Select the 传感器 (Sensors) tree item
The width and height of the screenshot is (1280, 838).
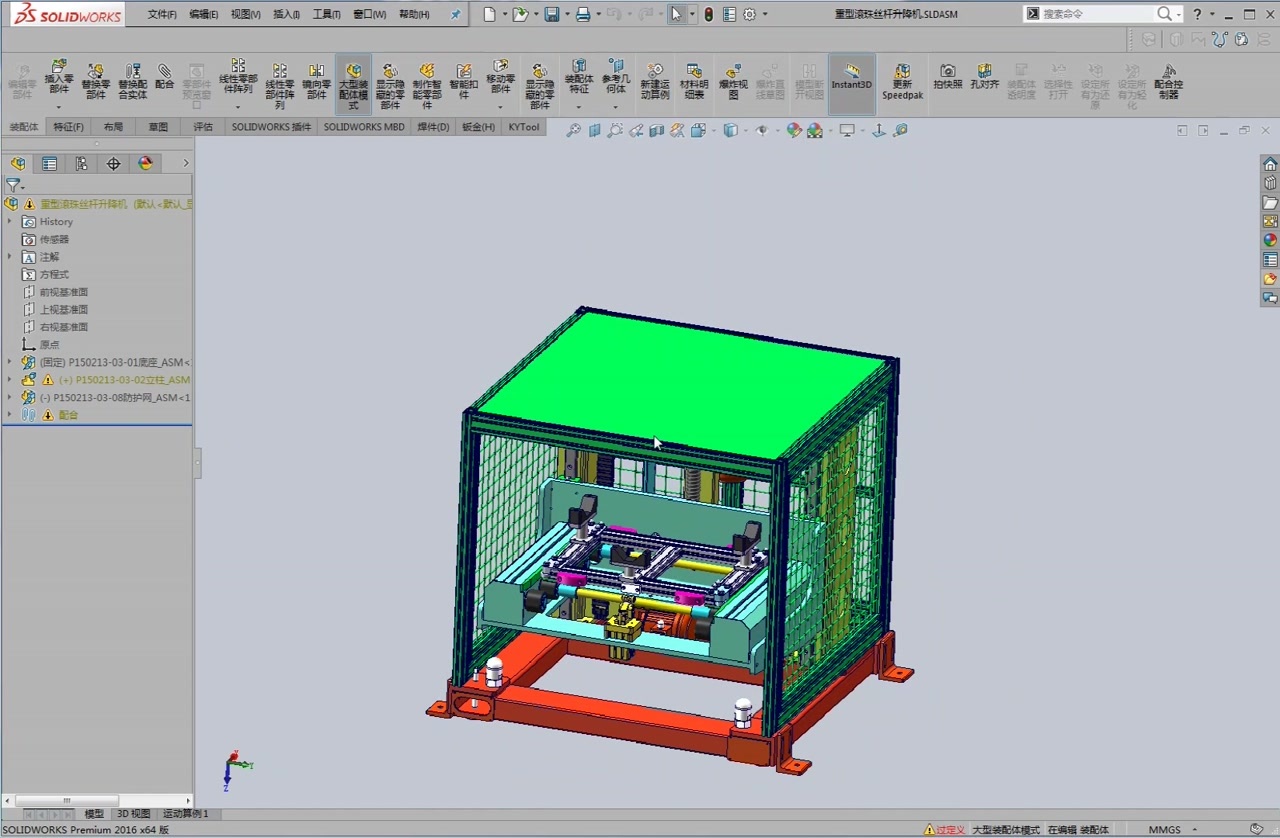click(54, 239)
